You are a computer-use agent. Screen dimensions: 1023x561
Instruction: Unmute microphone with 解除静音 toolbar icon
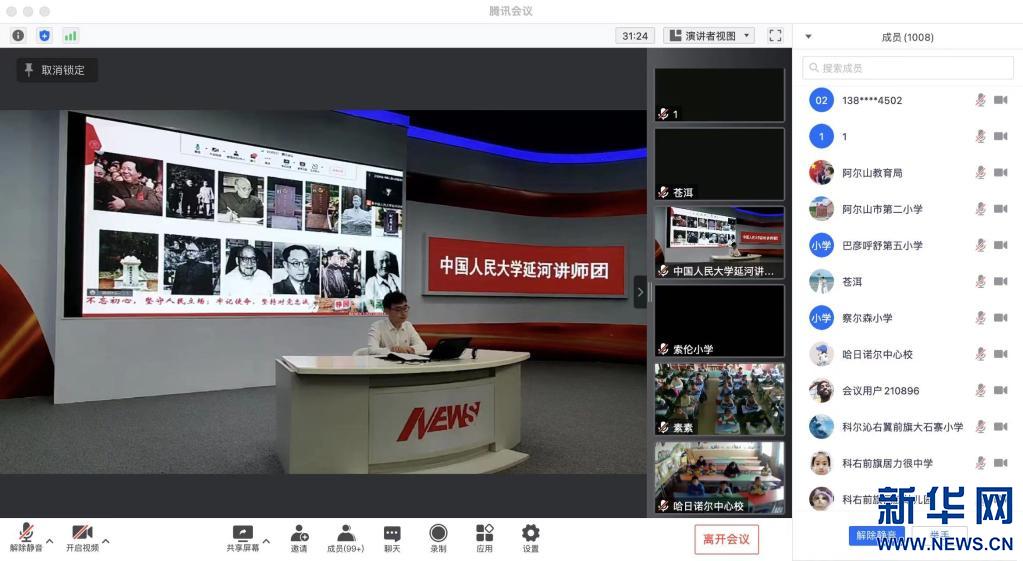tap(26, 538)
